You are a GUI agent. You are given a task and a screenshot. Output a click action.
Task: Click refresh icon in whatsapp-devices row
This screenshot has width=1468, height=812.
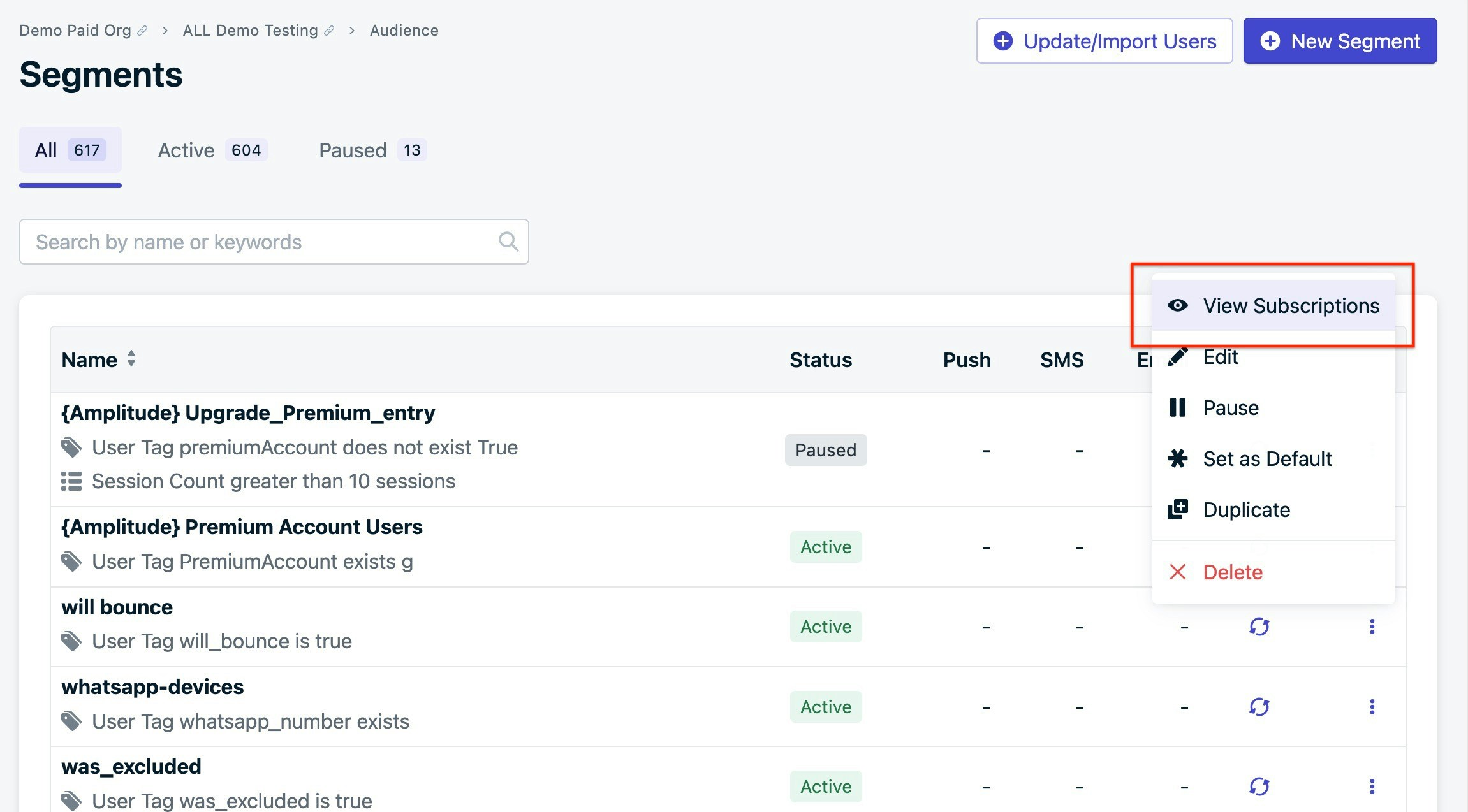pyautogui.click(x=1259, y=707)
